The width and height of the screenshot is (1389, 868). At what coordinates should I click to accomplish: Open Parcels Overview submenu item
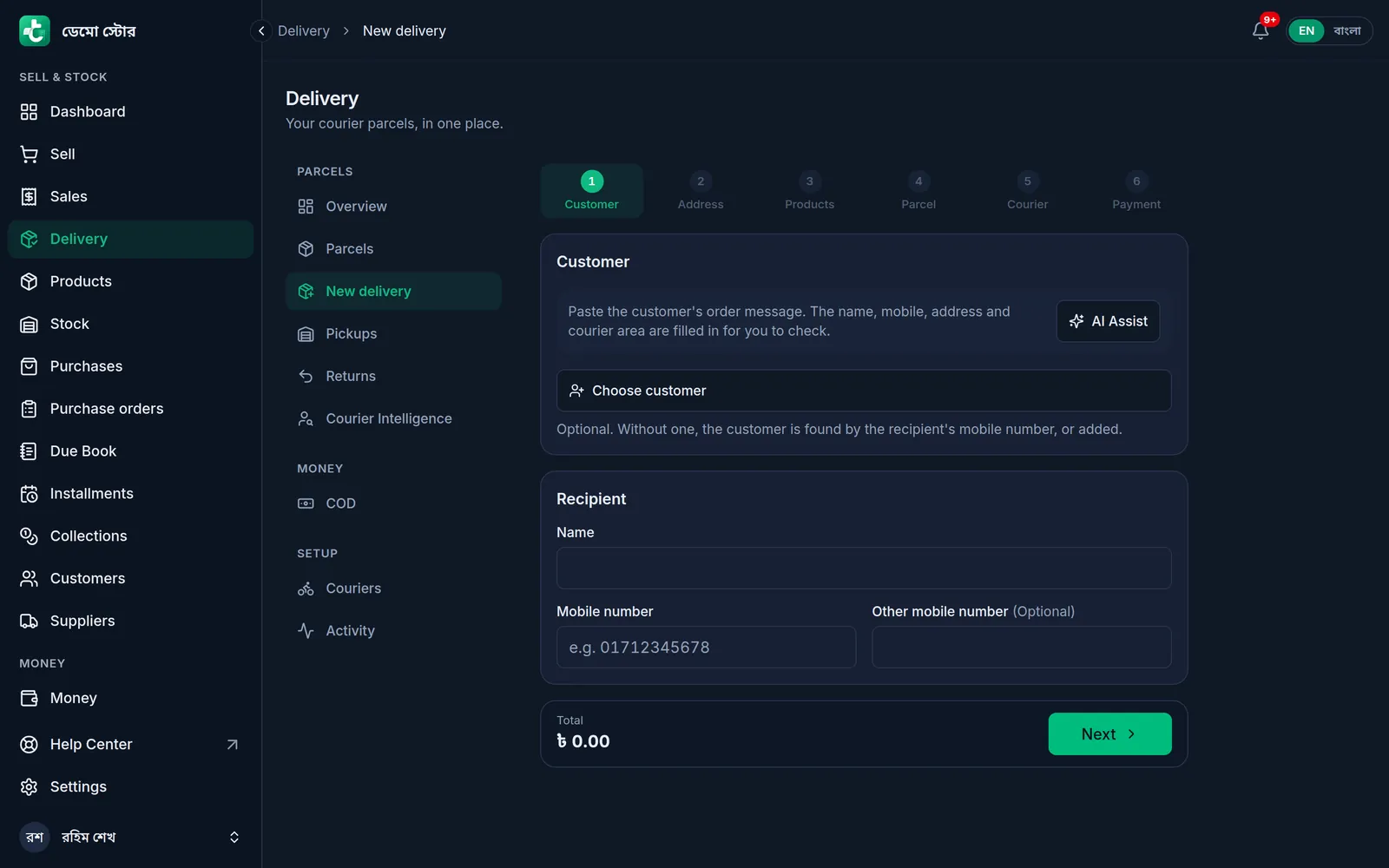click(x=394, y=207)
